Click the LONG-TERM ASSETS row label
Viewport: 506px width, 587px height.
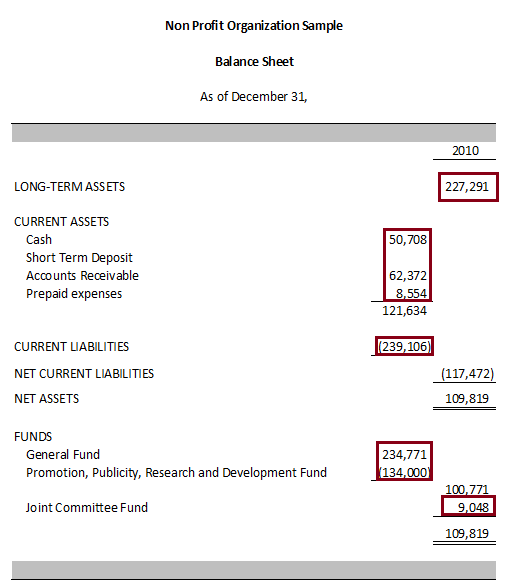69,186
